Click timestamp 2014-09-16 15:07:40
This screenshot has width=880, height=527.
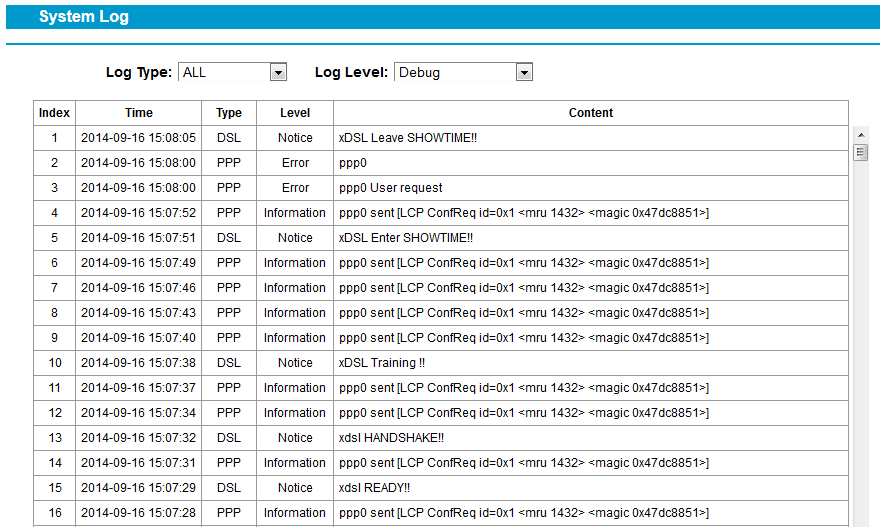coord(139,337)
